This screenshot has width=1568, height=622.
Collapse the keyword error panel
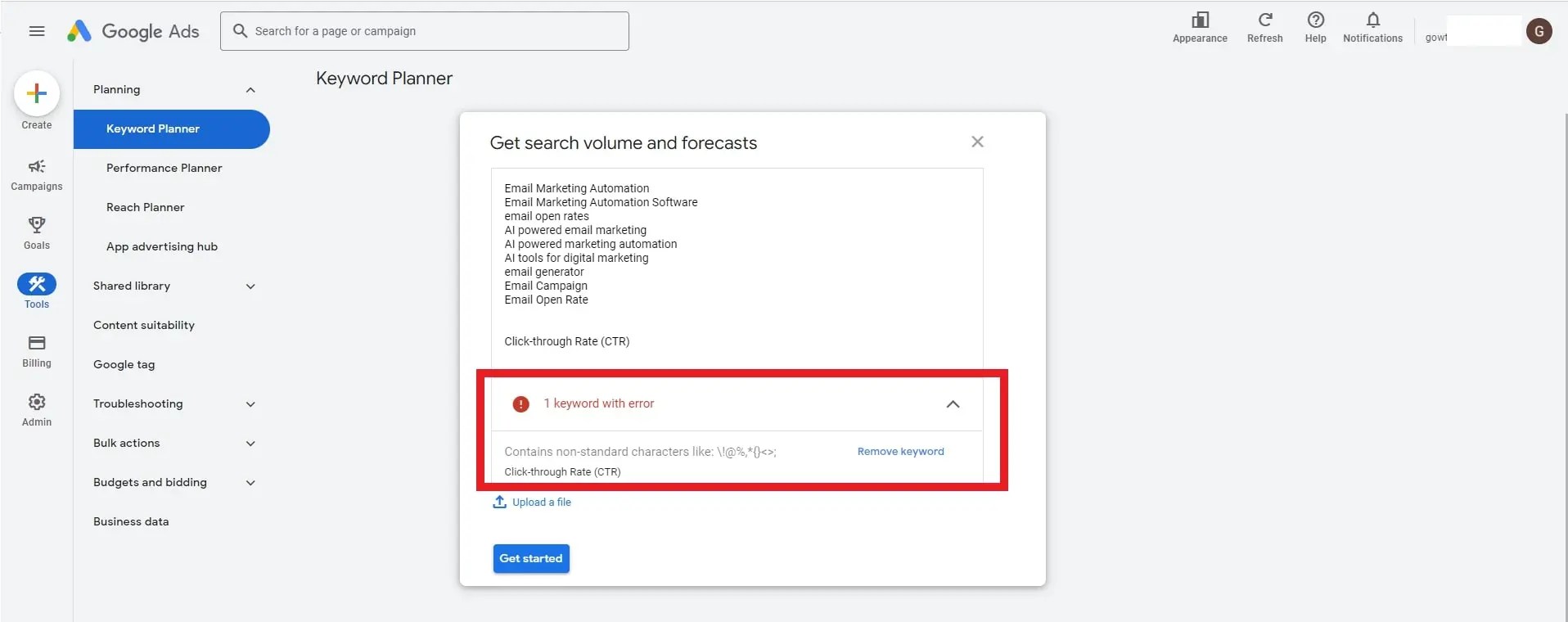click(953, 404)
